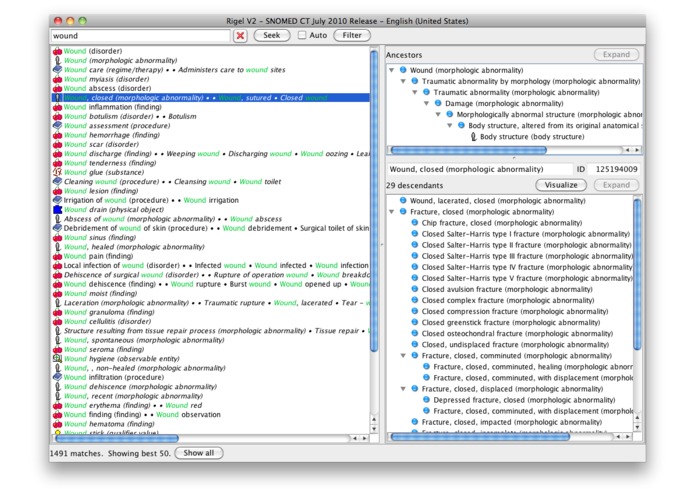
Task: Click the blue icon beside Chip fracture, closed
Action: tap(414, 222)
